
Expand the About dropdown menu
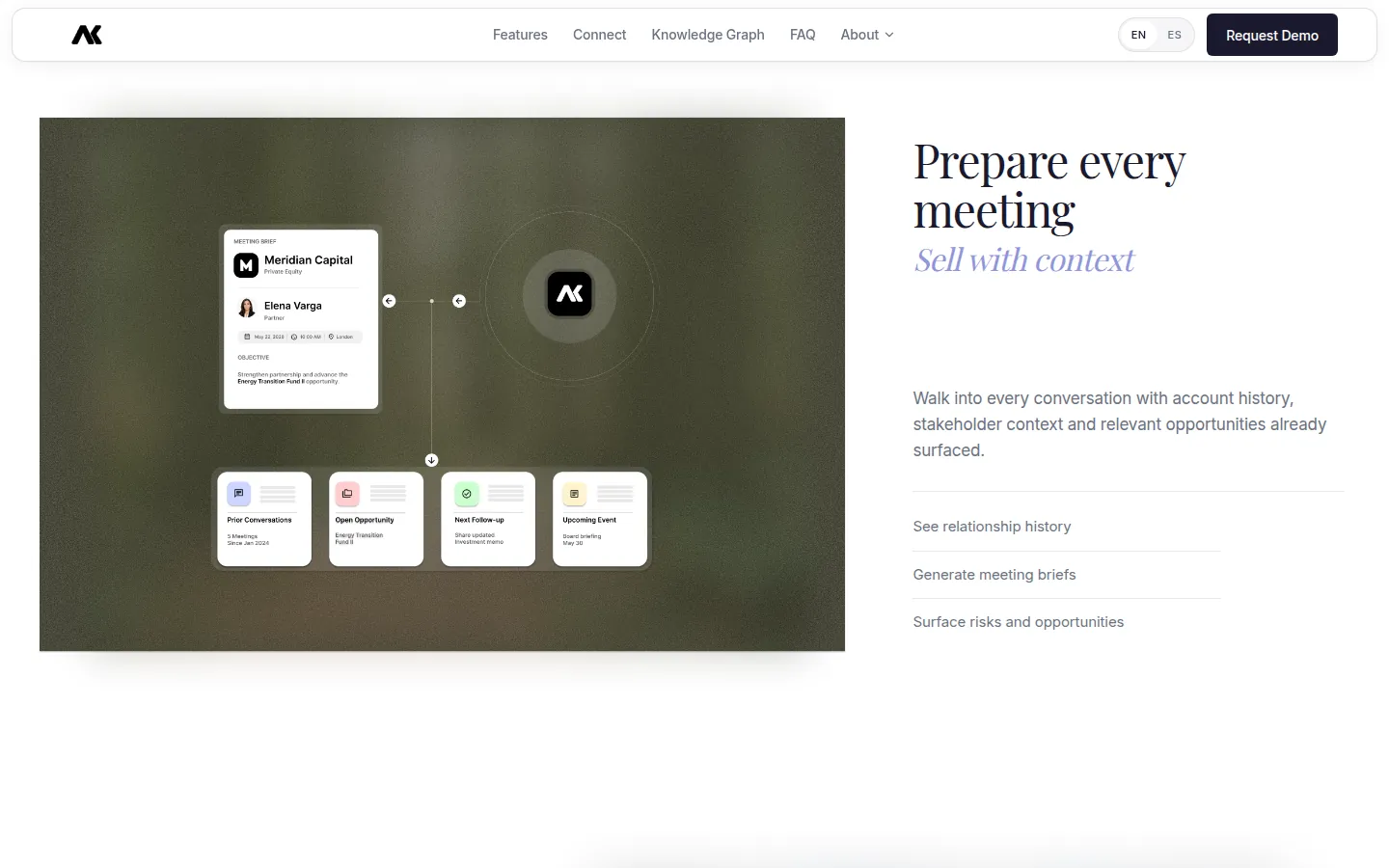point(866,35)
